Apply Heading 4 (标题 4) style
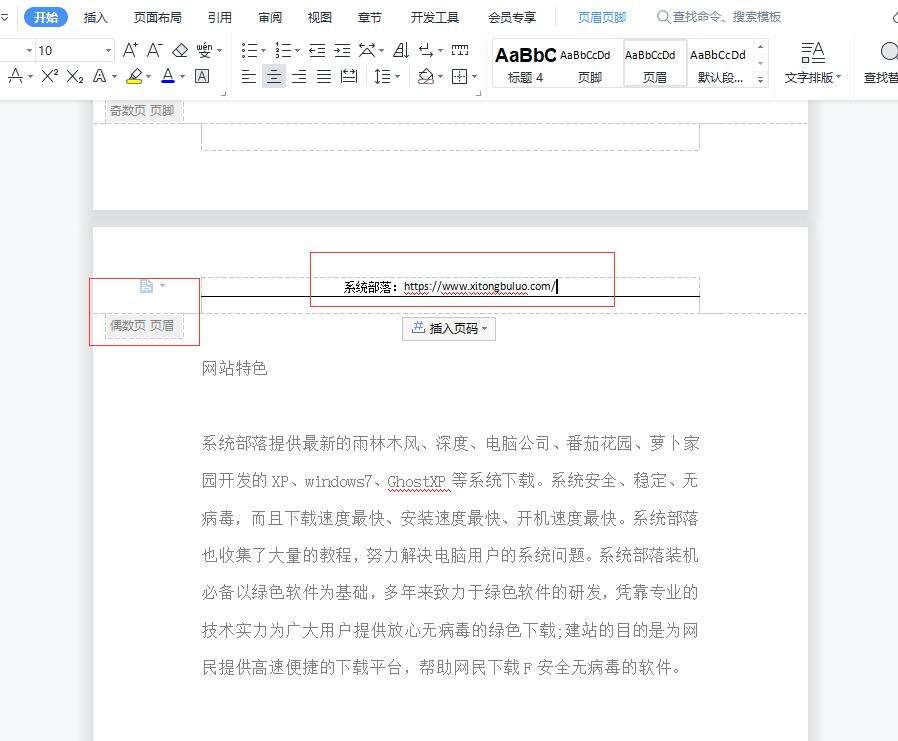 (525, 64)
